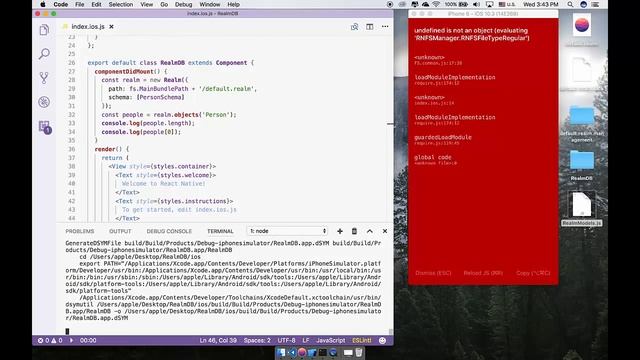640x360 pixels.
Task: Click the feedback smiley icon in status bar
Action: tap(382, 340)
